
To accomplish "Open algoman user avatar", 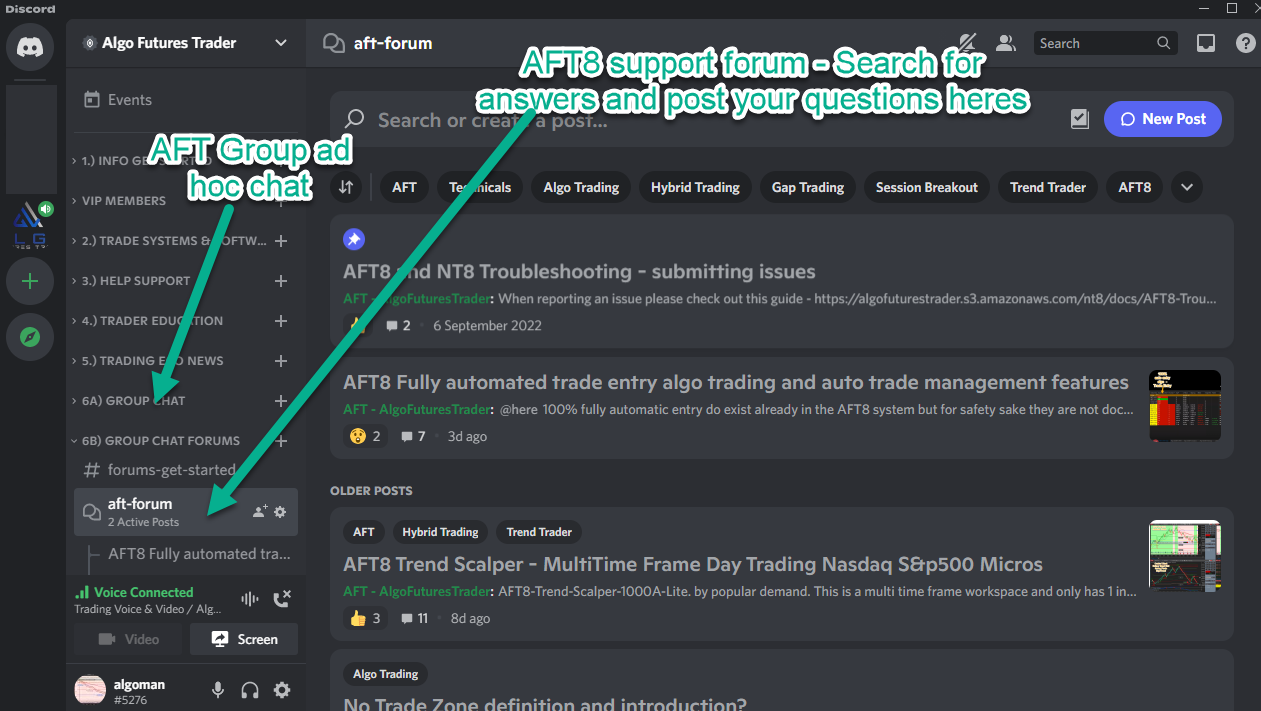I will tap(90, 690).
